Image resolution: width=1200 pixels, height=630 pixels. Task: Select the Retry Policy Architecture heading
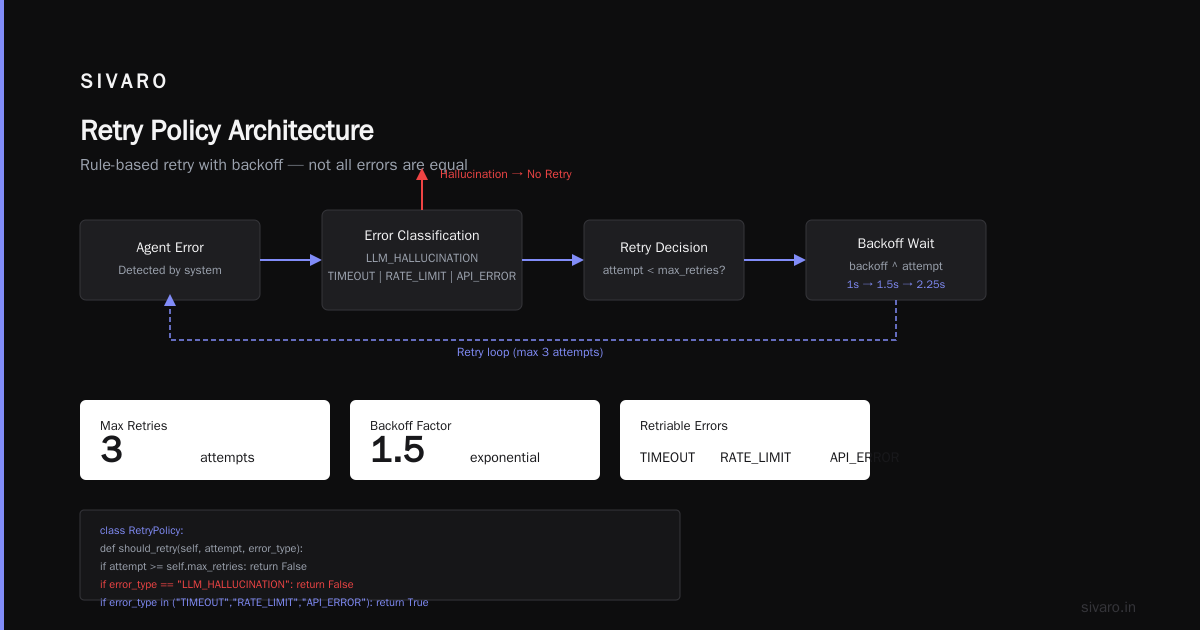[x=227, y=130]
